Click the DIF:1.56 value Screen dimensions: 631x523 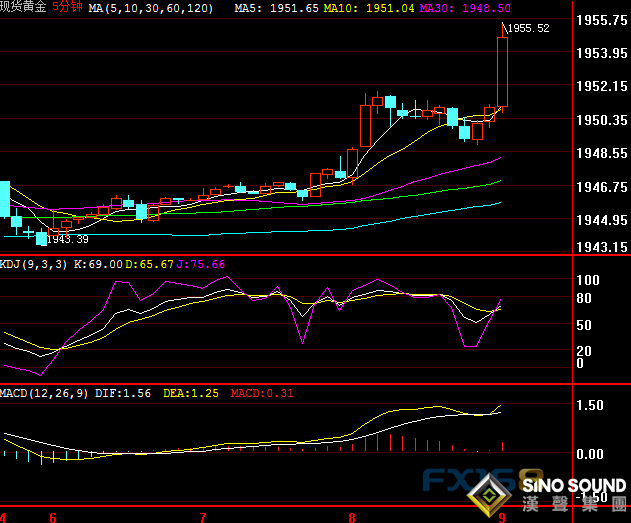(124, 393)
